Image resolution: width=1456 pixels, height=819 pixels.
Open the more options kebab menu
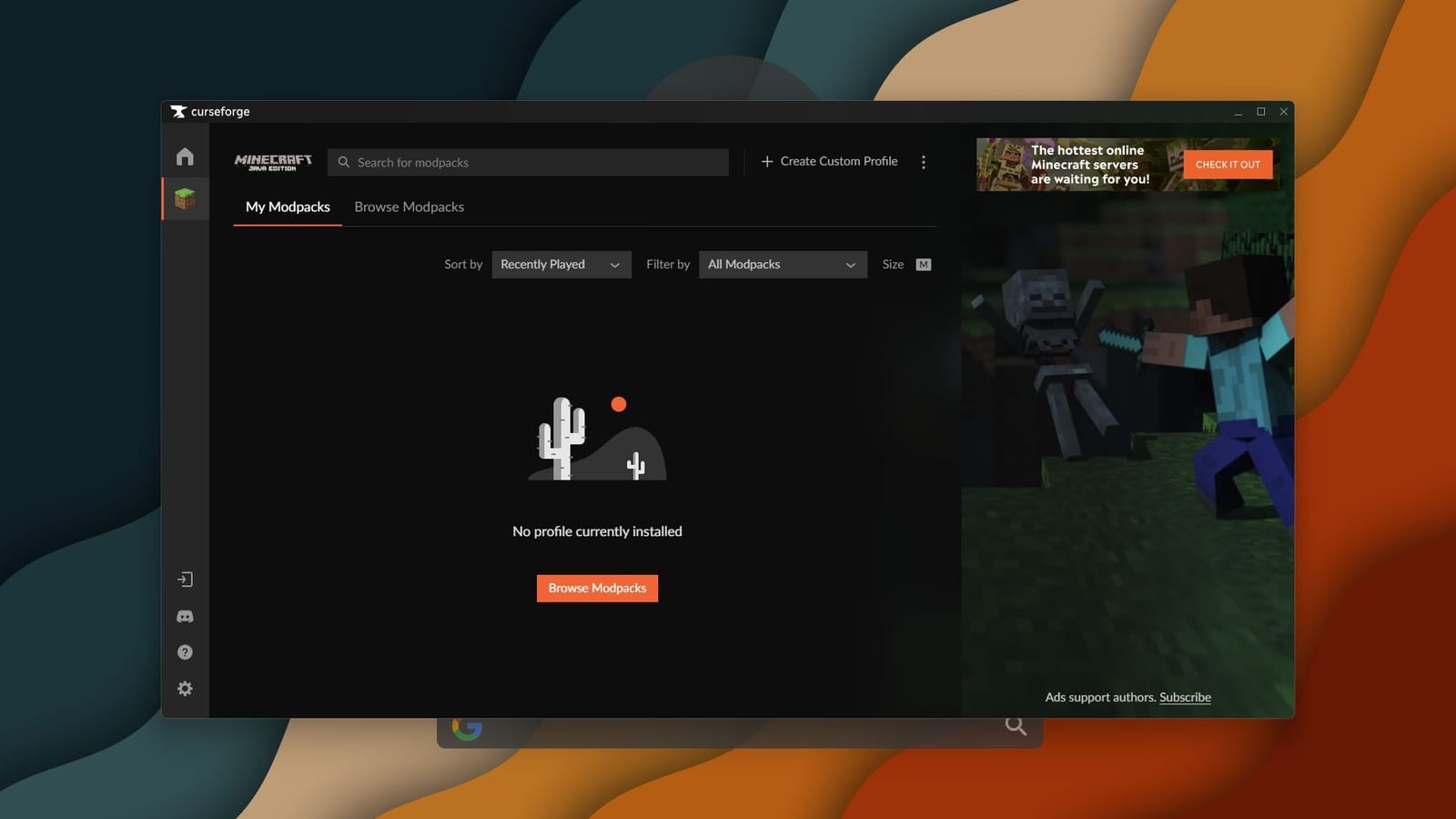tap(924, 161)
